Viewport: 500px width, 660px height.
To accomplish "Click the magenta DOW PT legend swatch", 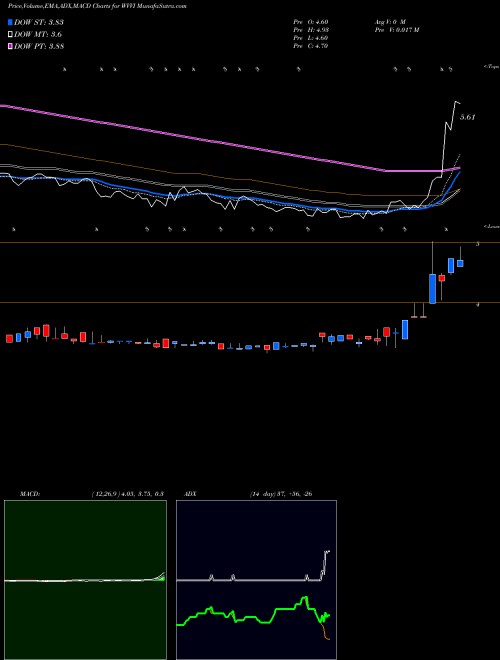I will click(x=10, y=46).
